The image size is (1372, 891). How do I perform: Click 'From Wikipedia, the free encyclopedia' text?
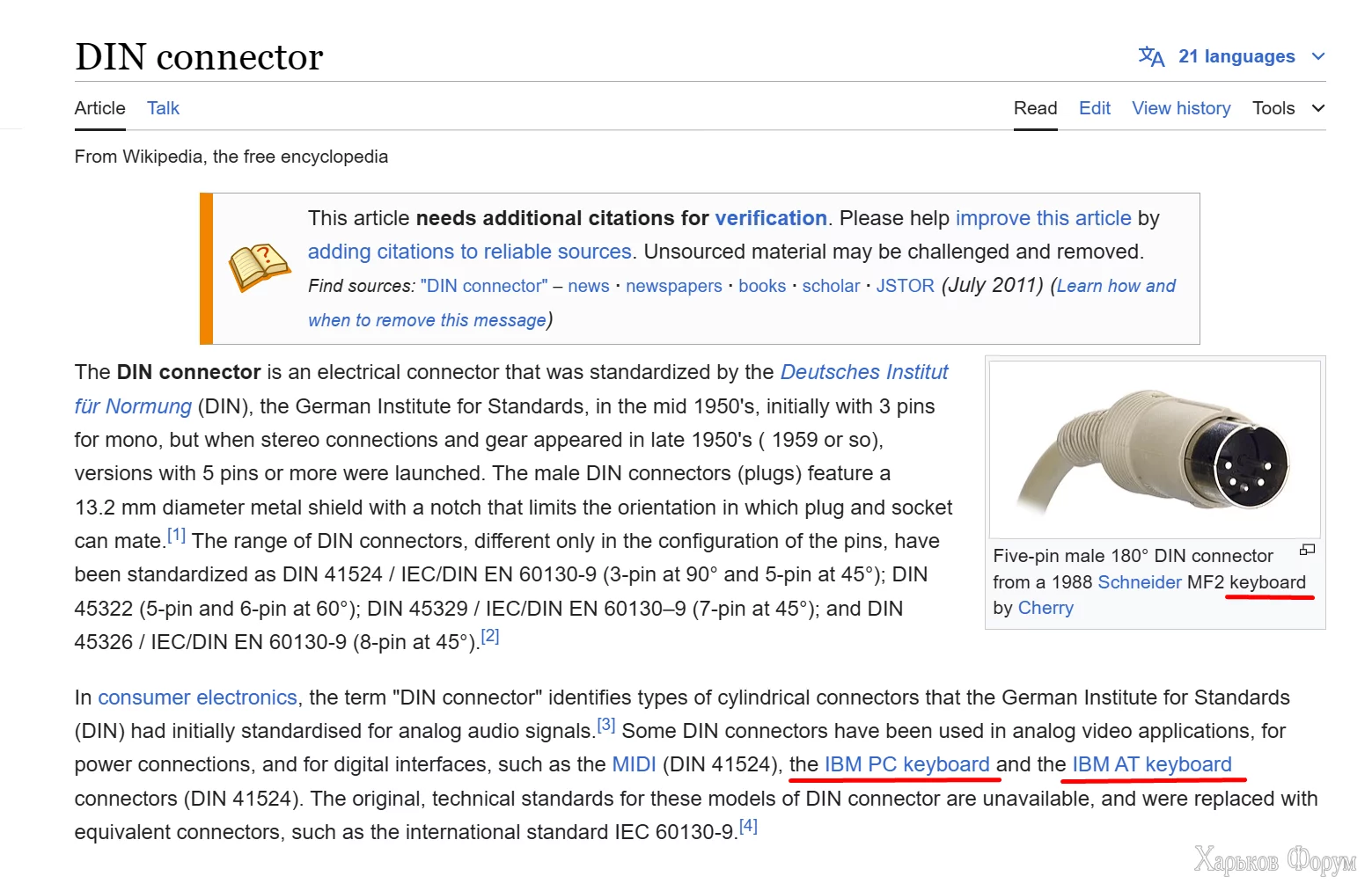pos(231,157)
